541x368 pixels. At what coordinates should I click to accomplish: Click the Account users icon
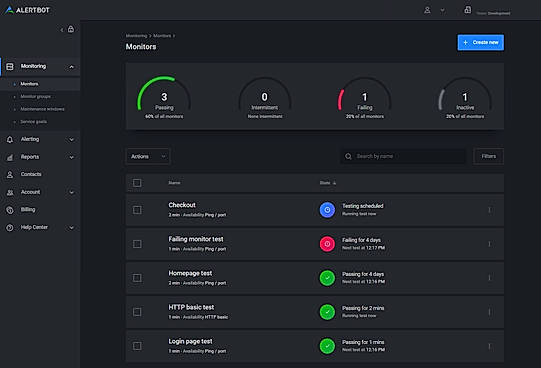[10, 192]
